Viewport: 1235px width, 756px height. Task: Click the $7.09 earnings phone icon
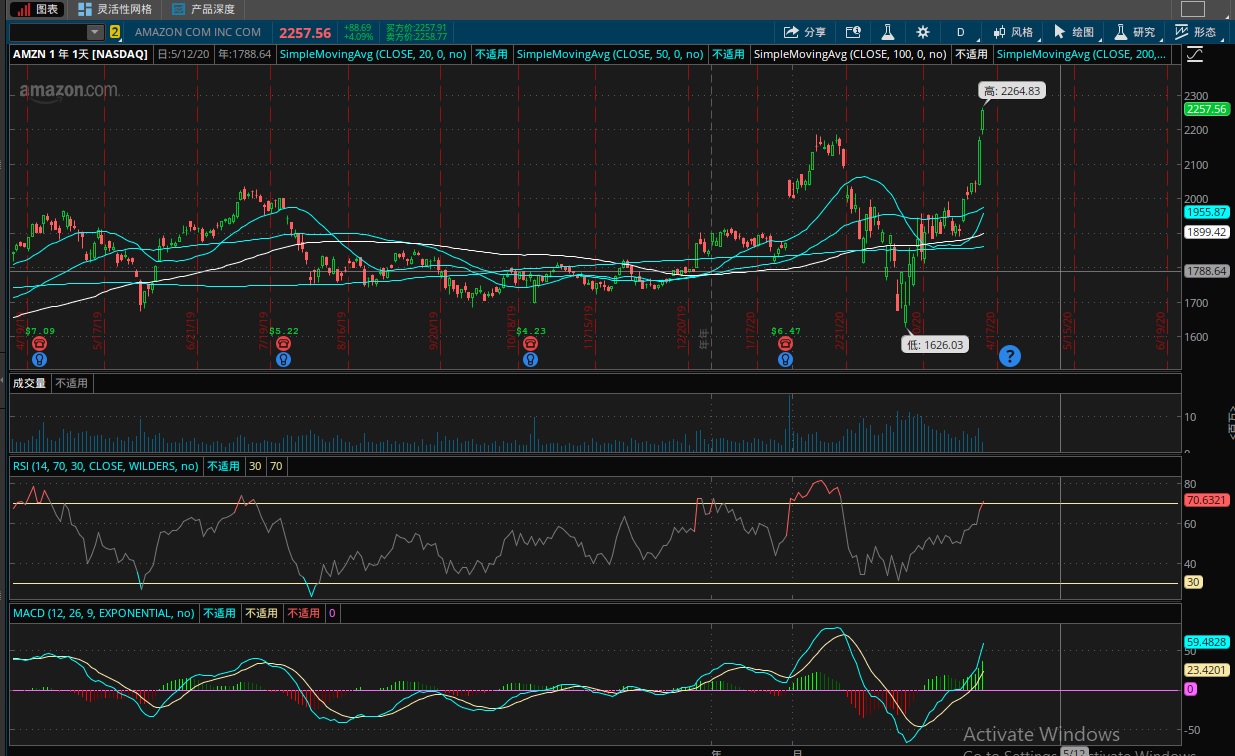click(40, 343)
